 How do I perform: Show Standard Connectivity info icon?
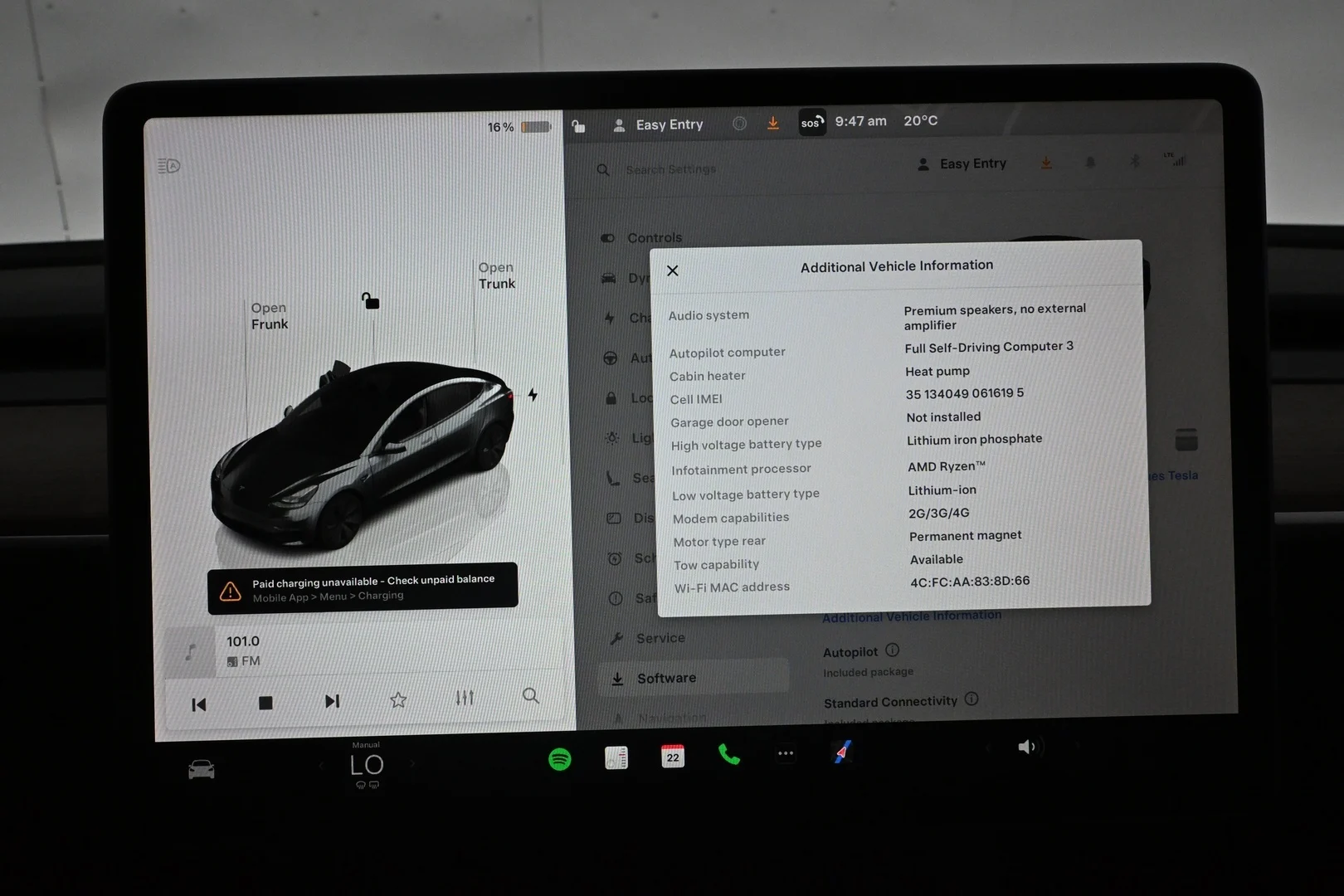click(x=971, y=699)
